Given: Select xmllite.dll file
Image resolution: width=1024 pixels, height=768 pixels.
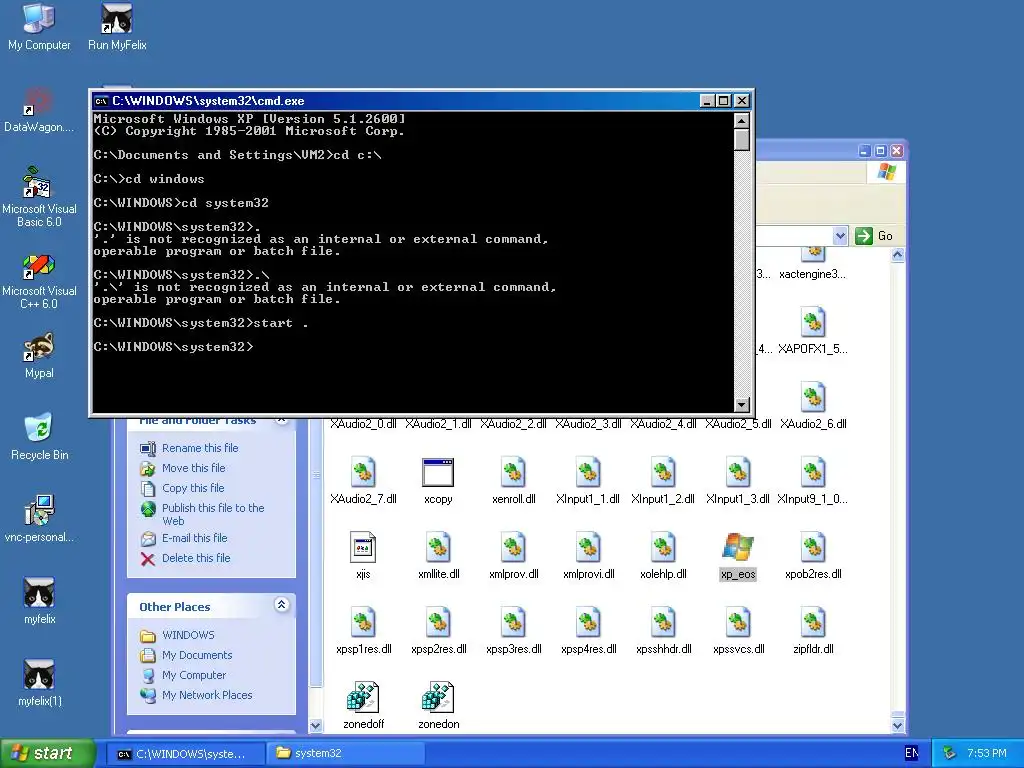Looking at the screenshot, I should (438, 556).
